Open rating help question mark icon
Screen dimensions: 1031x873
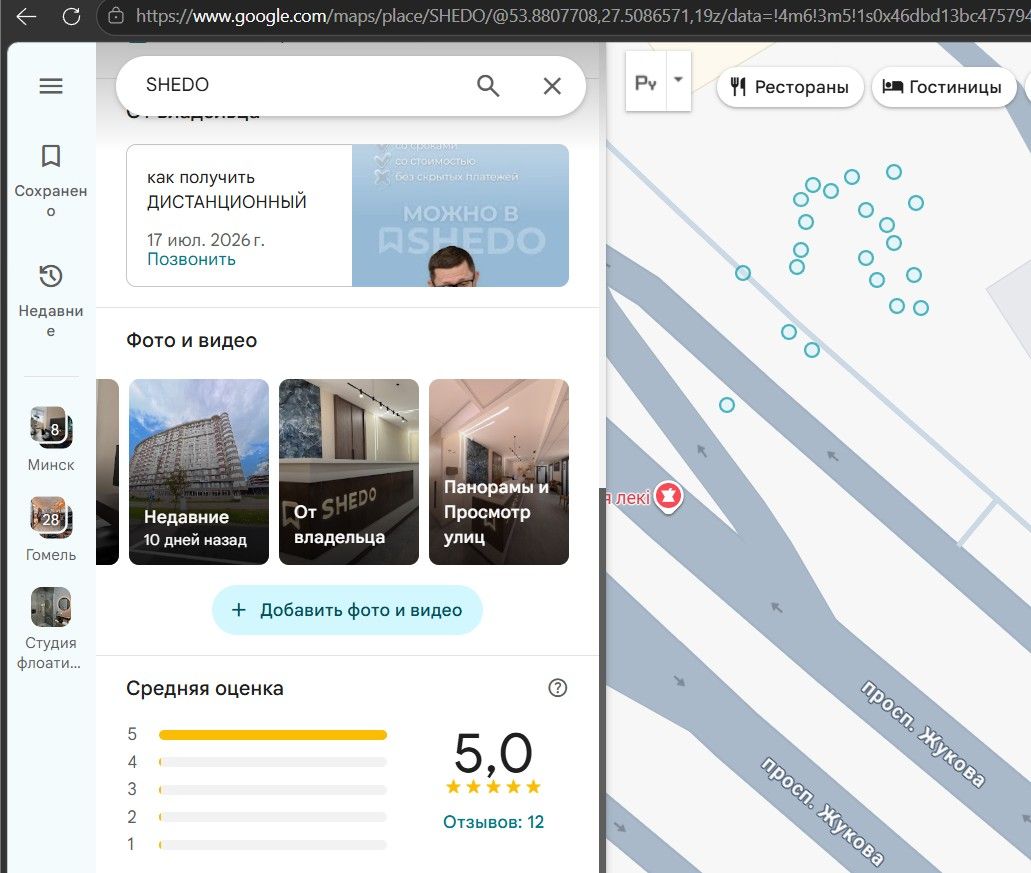point(558,688)
